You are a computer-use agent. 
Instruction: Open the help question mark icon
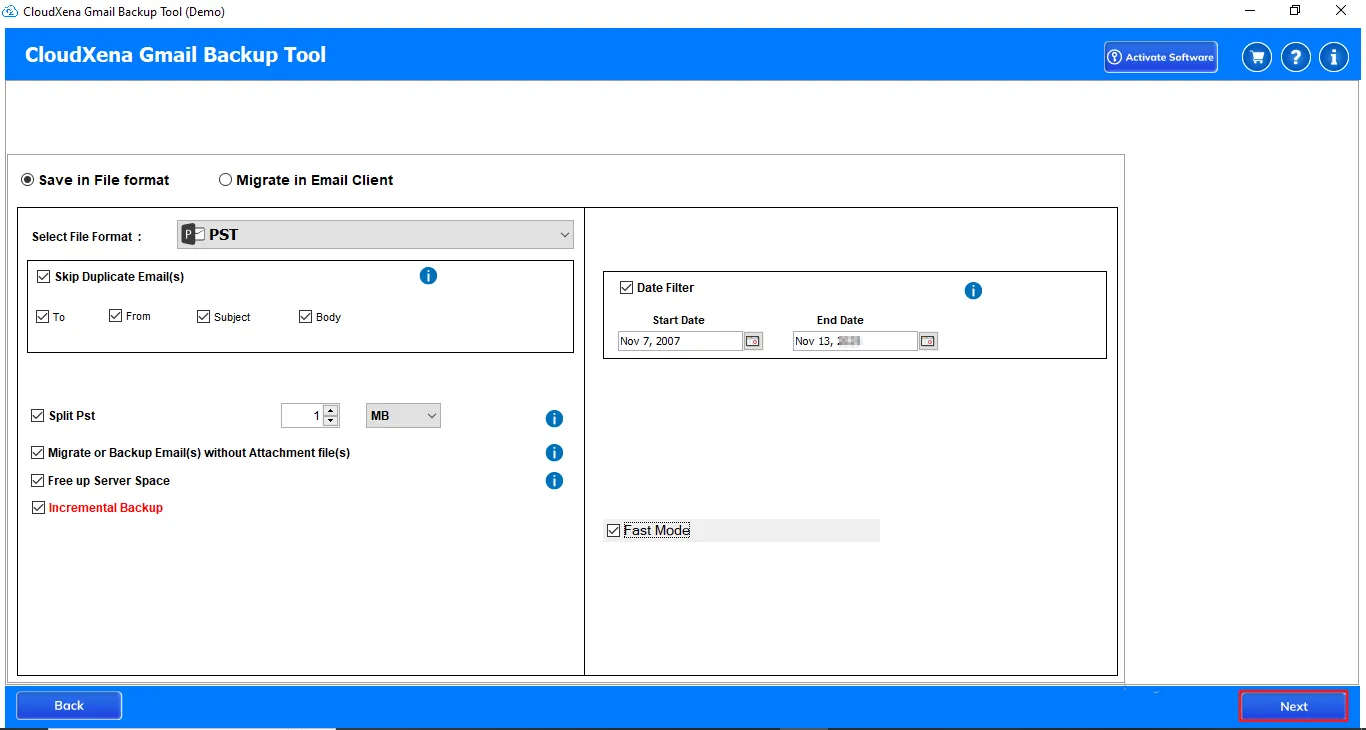point(1295,57)
